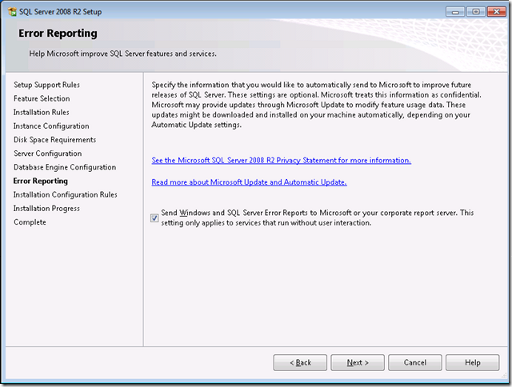512x387 pixels.
Task: Maximize the setup window
Action: coord(476,12)
